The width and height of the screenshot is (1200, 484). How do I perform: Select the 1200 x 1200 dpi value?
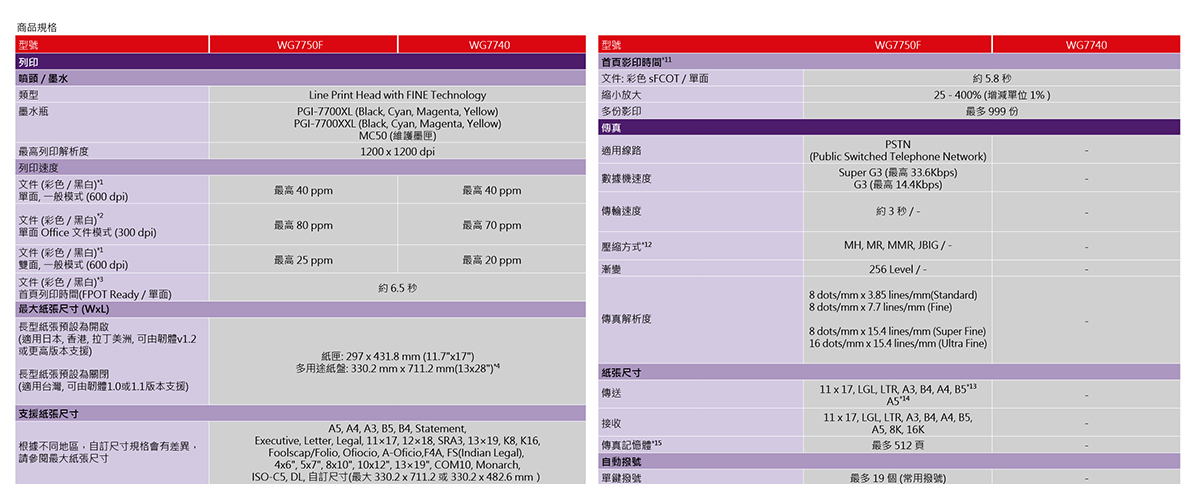coord(397,152)
